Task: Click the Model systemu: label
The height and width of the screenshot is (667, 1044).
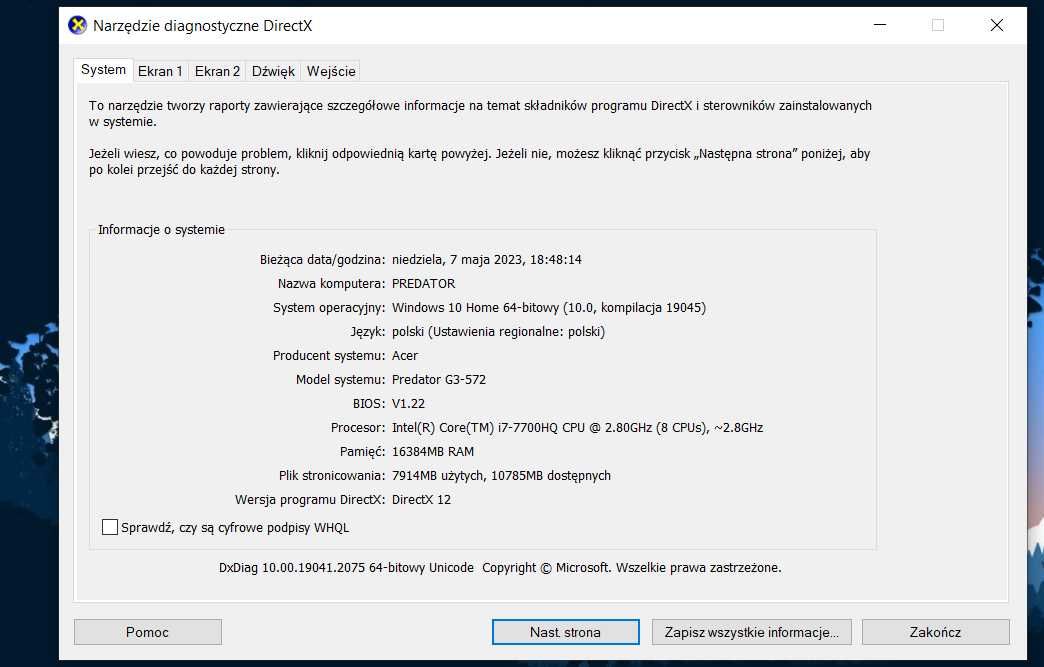Action: click(x=340, y=379)
